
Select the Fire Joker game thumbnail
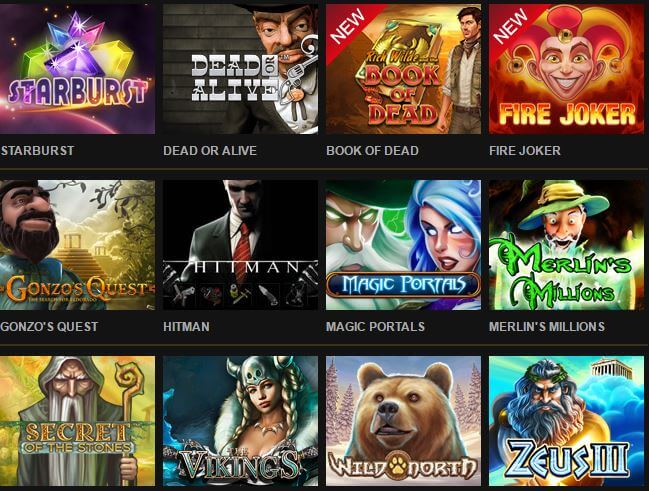click(x=567, y=69)
